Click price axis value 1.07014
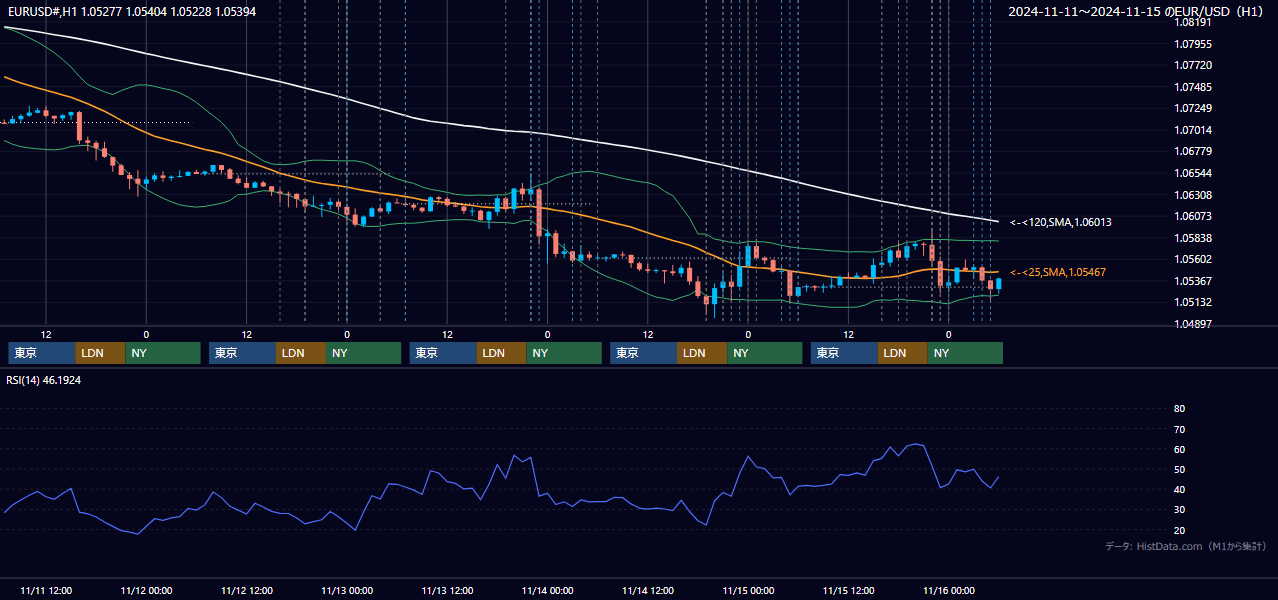Screen dimensions: 1278x600 click(1193, 130)
